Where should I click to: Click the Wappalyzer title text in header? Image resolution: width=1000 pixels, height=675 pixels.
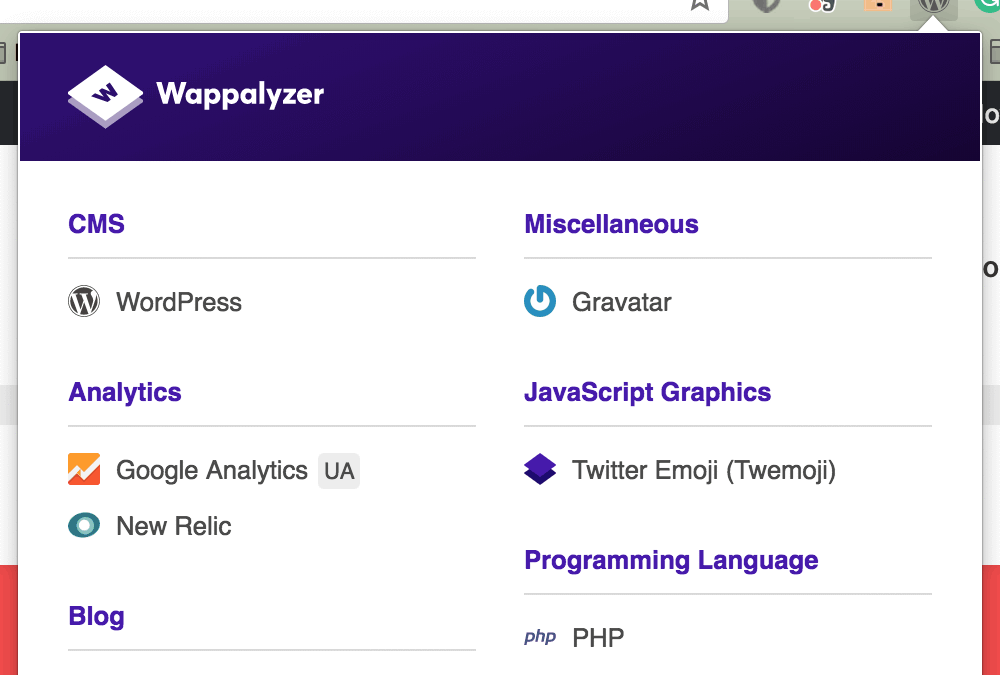(x=240, y=95)
